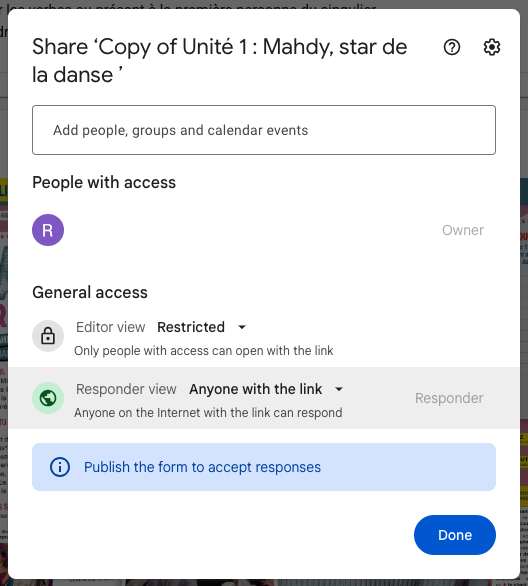
Task: Click the Done button
Action: coord(455,535)
